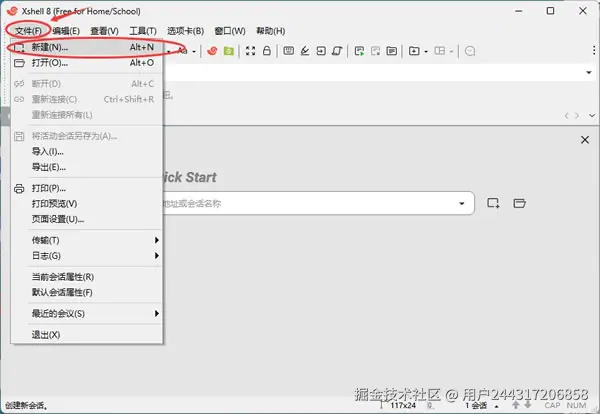Open toolbar overflow three-dots options

click(593, 50)
